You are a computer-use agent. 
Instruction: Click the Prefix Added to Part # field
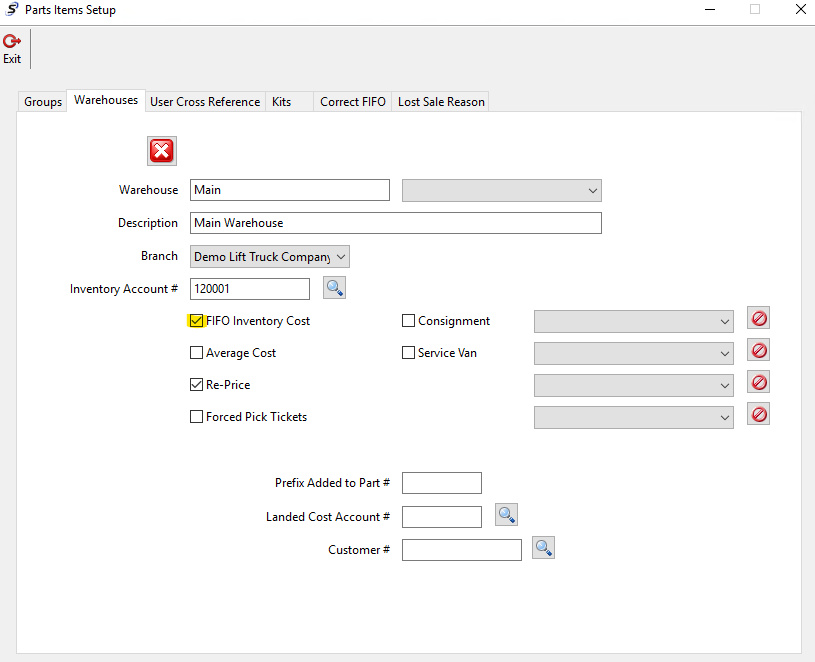[x=442, y=483]
